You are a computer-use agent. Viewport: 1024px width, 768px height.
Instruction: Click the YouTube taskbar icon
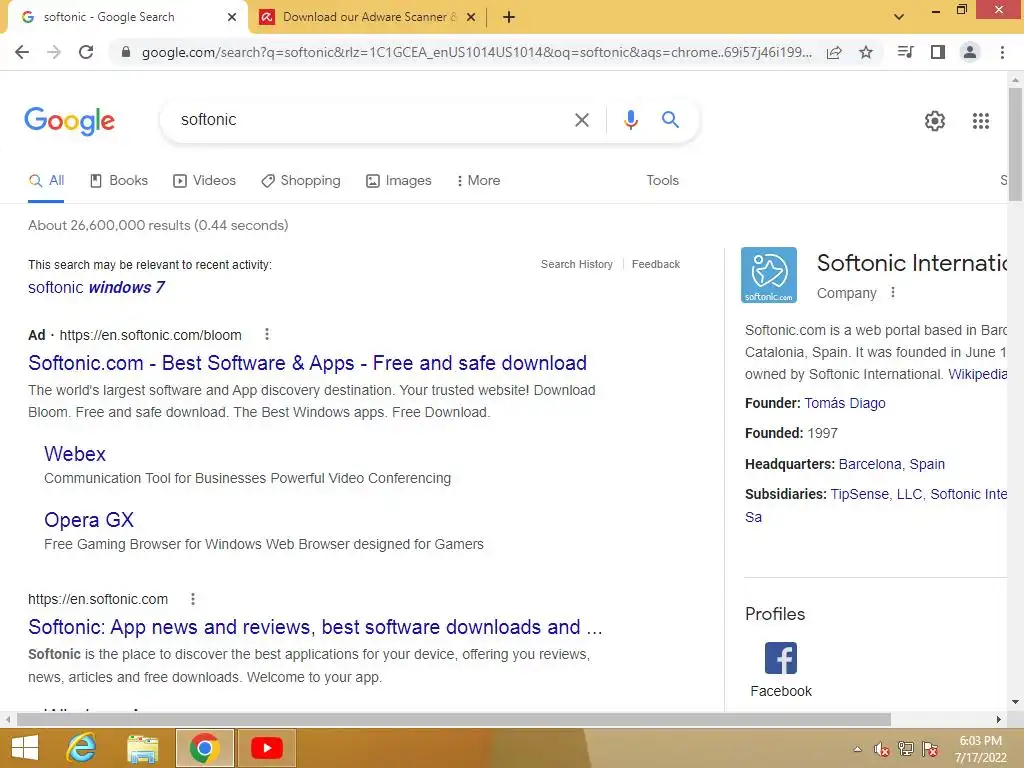coord(266,748)
